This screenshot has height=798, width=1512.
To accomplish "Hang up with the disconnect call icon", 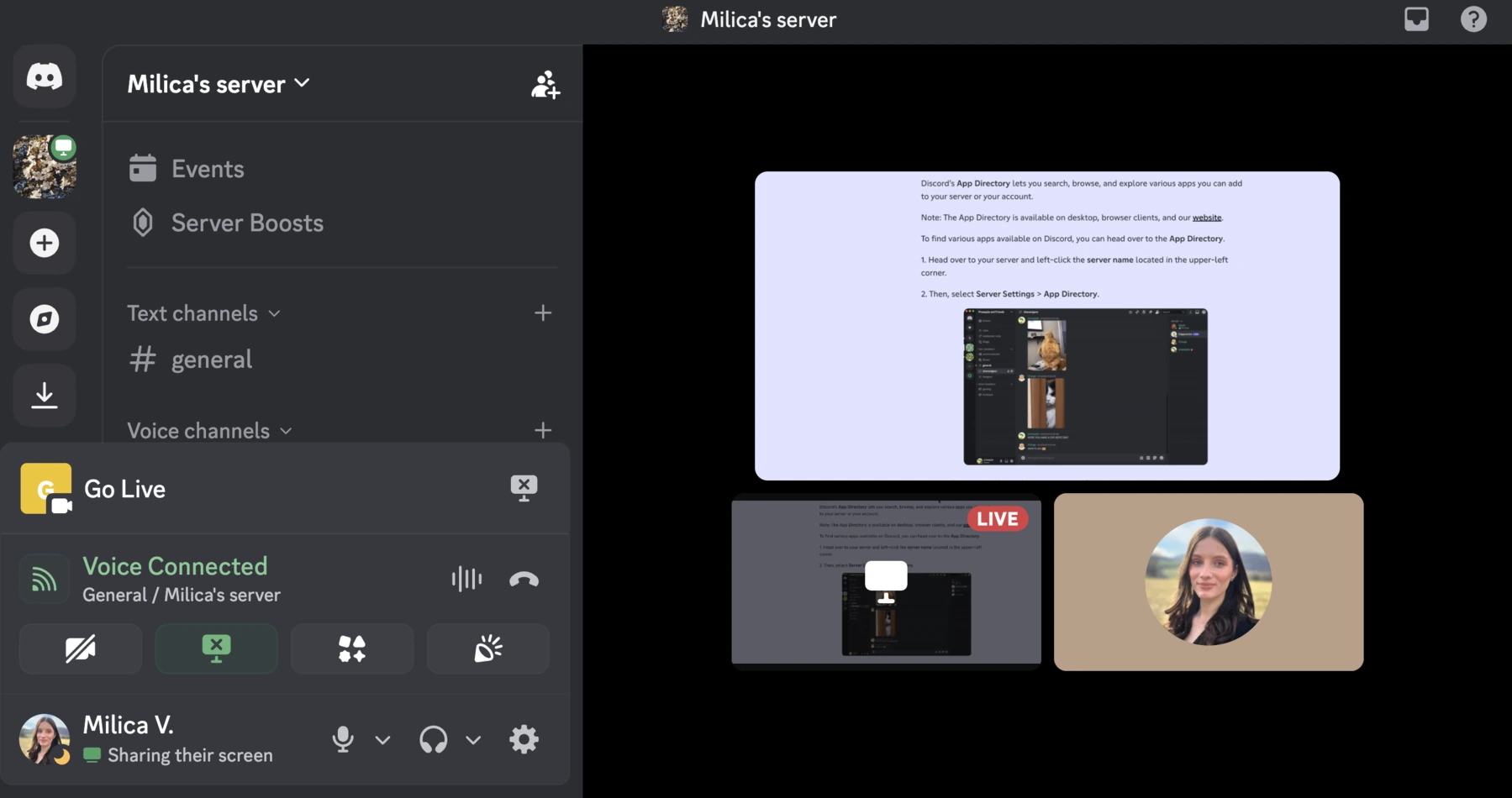I will pyautogui.click(x=524, y=579).
